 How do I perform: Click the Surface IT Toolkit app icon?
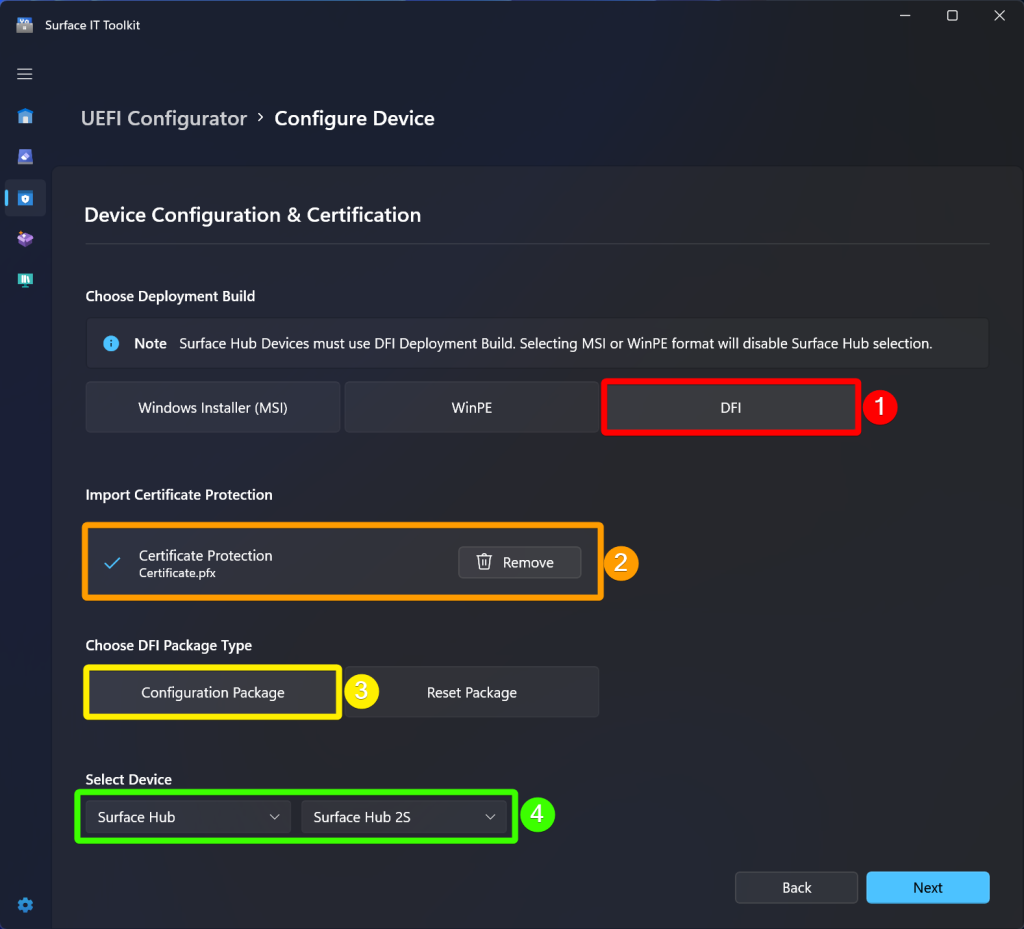pyautogui.click(x=25, y=25)
